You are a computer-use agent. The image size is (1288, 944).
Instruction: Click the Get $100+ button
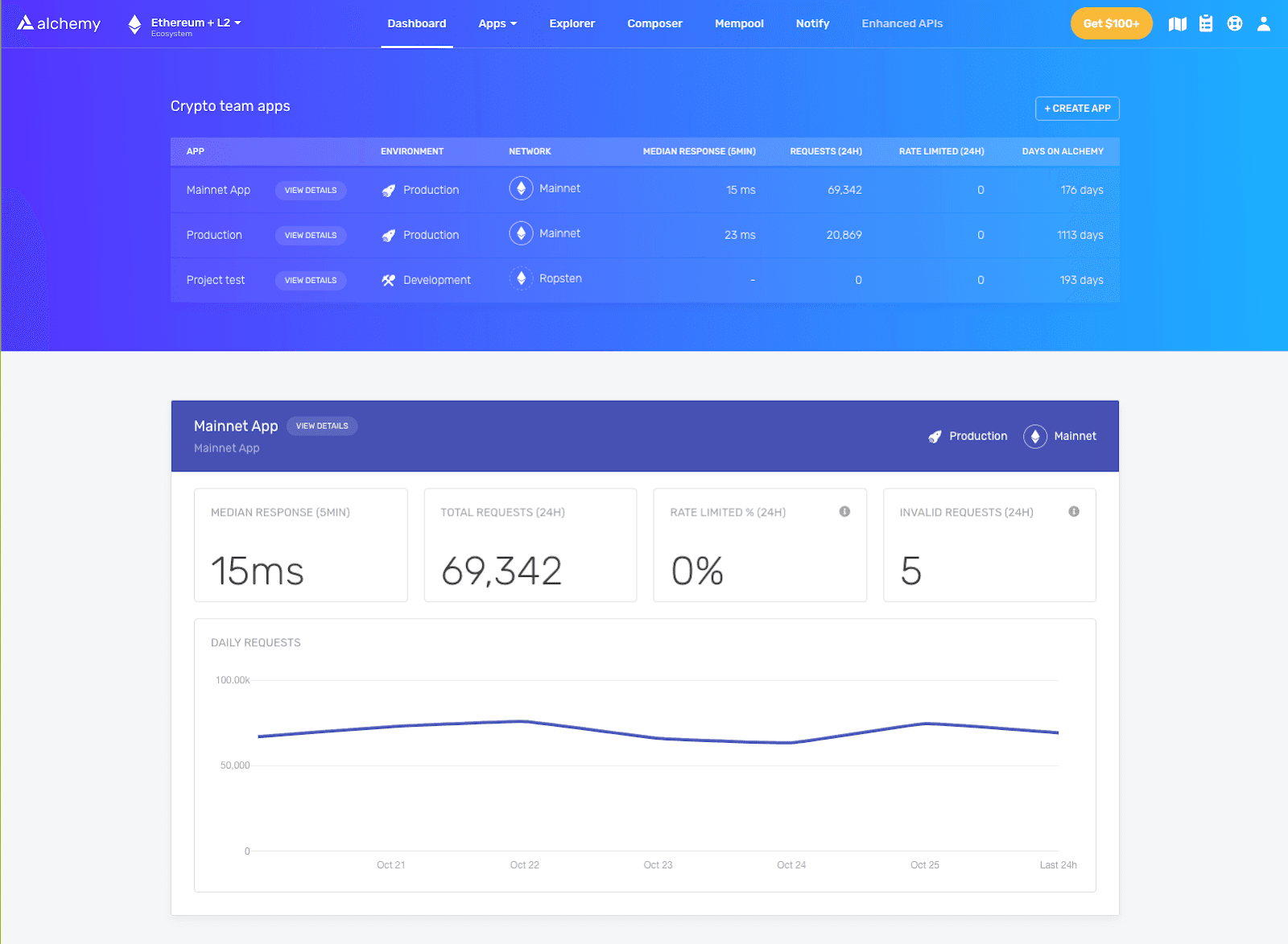point(1111,23)
